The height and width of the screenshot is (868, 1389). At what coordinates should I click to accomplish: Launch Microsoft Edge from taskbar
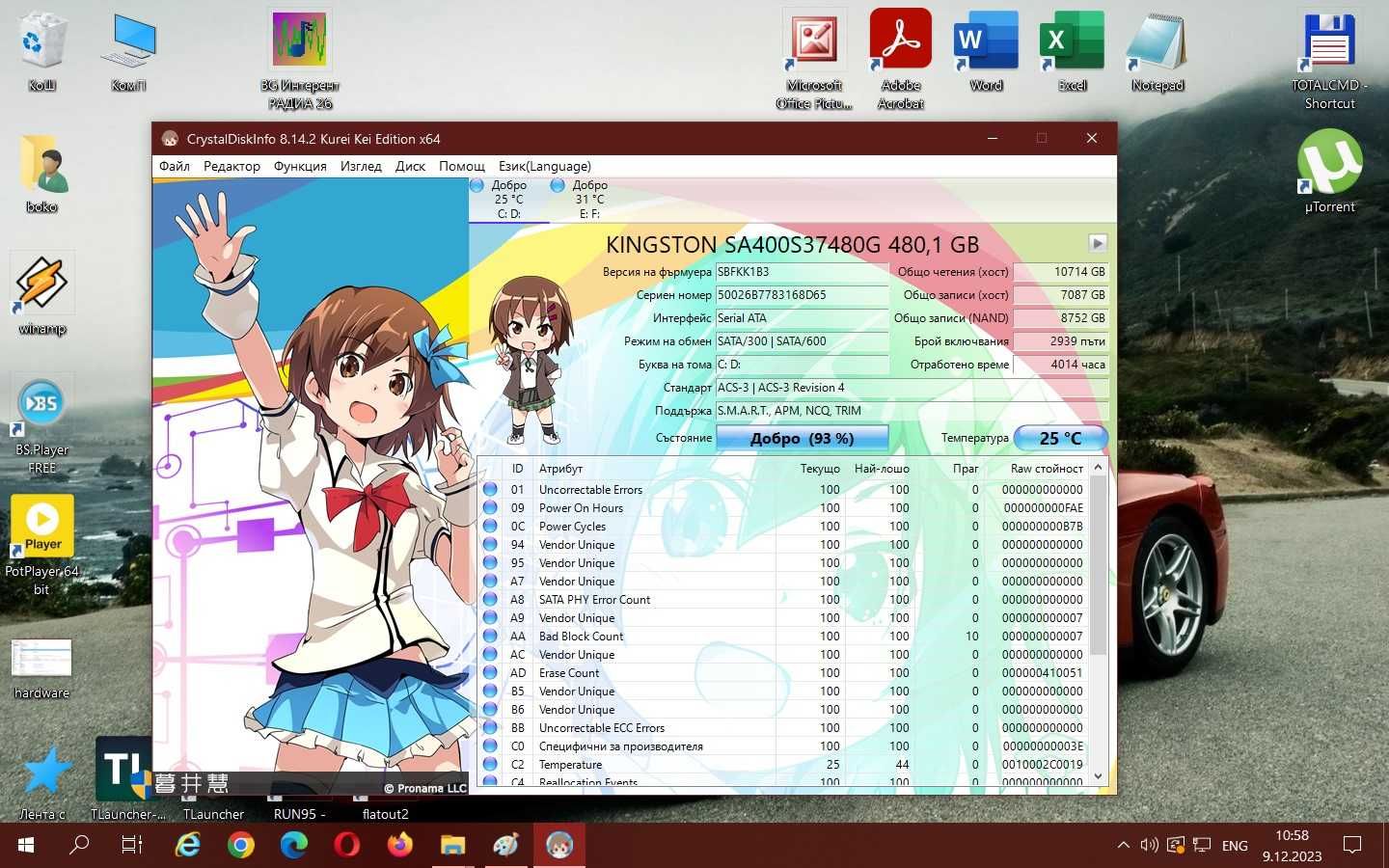pyautogui.click(x=294, y=846)
